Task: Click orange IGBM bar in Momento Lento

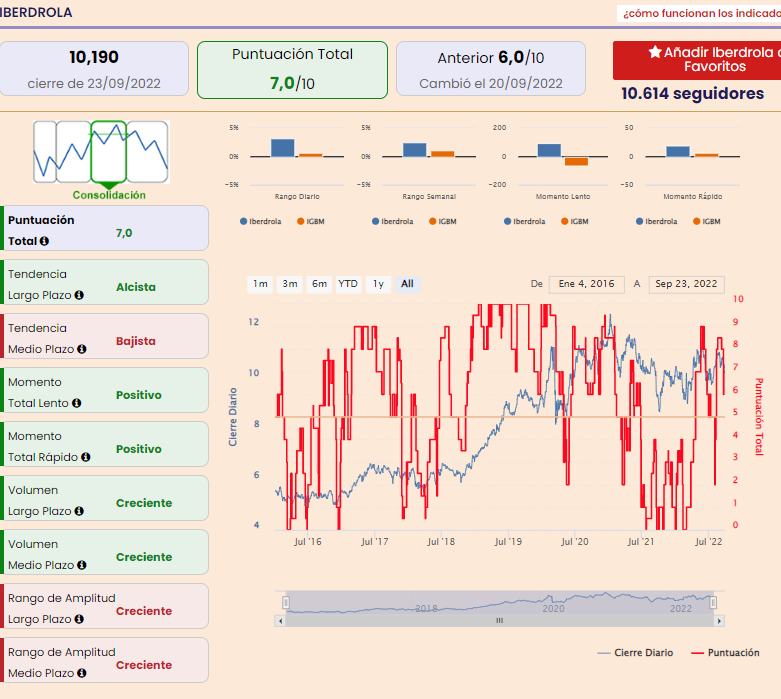Action: [x=576, y=161]
